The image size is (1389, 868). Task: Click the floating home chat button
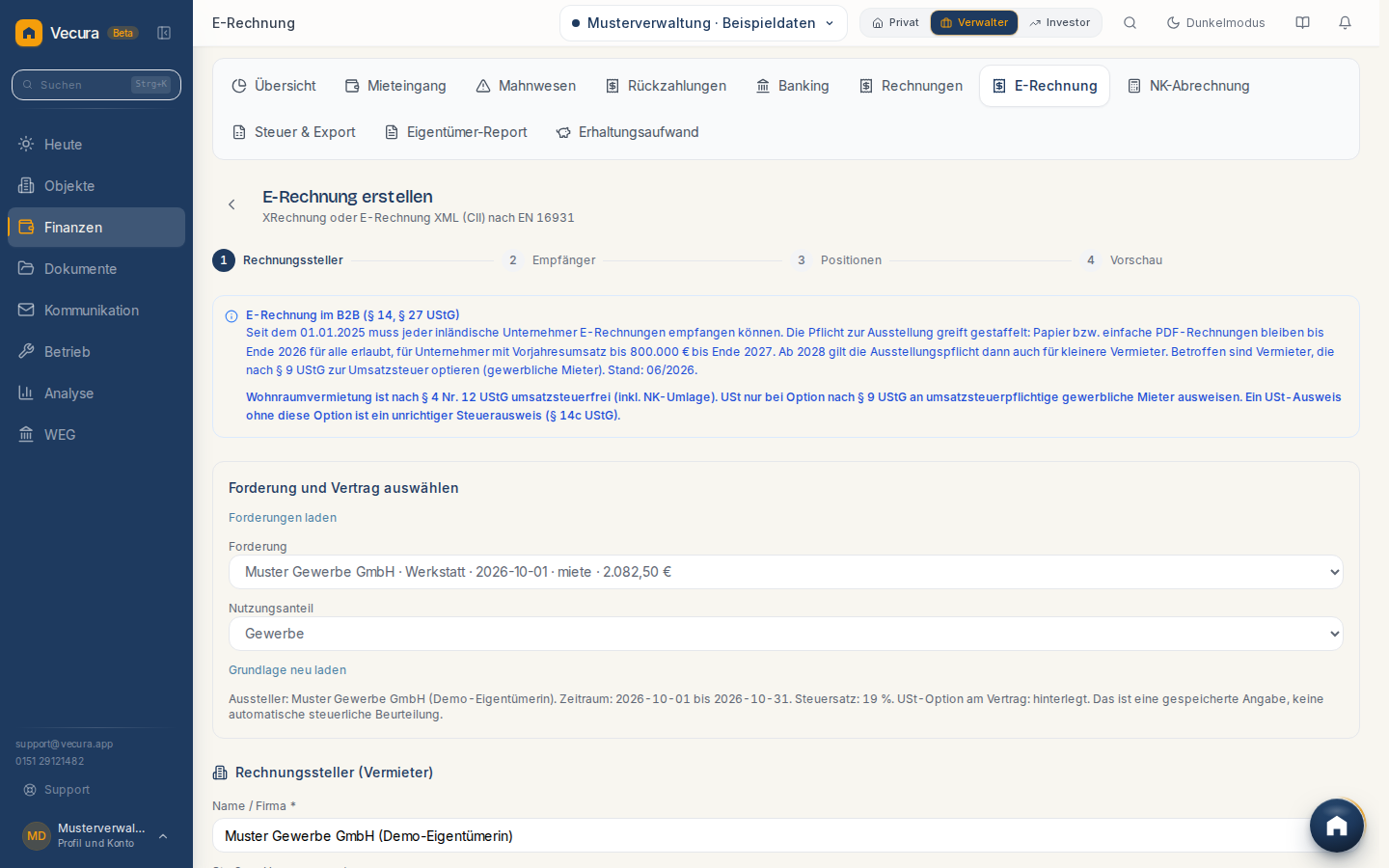(x=1337, y=826)
